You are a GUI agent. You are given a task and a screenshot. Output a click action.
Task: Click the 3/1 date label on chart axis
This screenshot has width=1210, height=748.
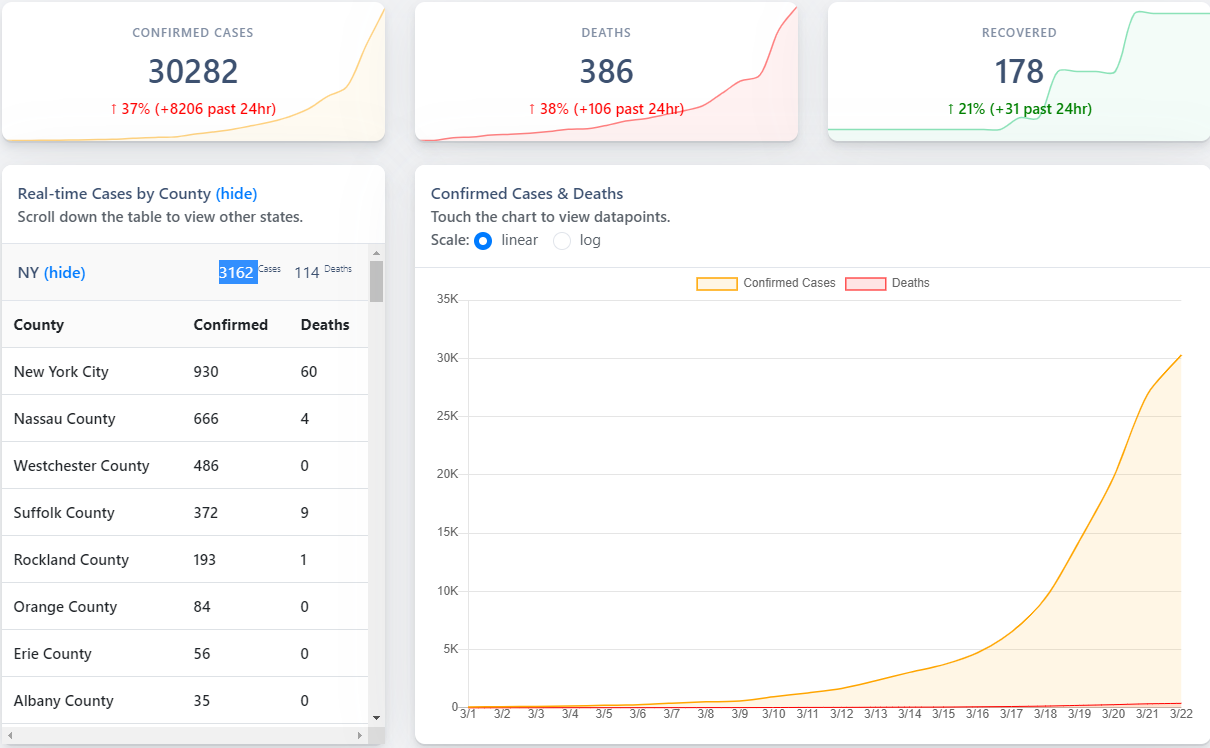pyautogui.click(x=468, y=714)
